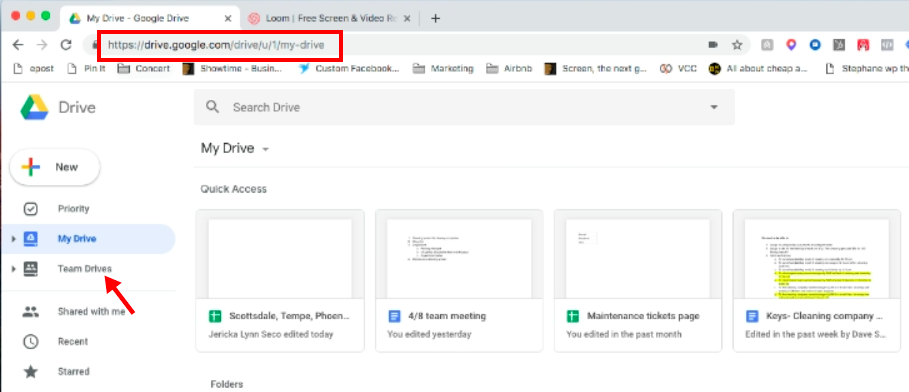Click the red extension icon
Screen dimensions: 909x392
863,45
